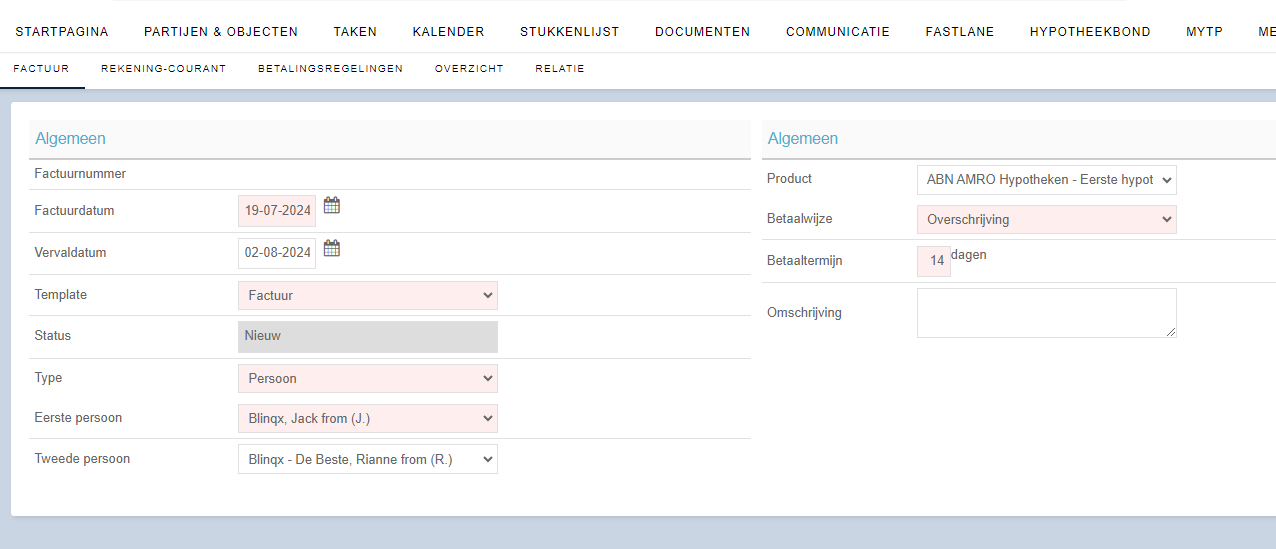Click the Tweede persoon label
Viewport: 1276px width, 549px height.
[x=82, y=459]
